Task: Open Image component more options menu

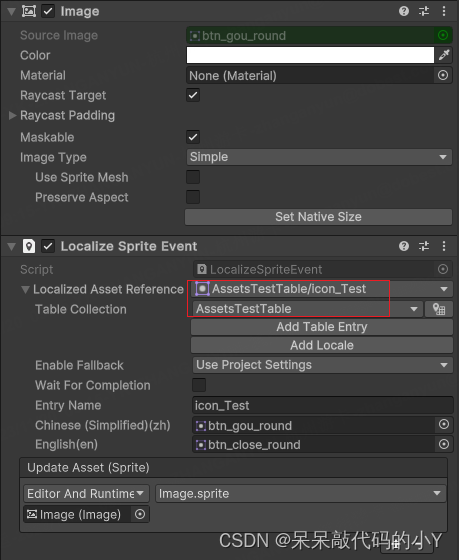Action: coord(444,11)
